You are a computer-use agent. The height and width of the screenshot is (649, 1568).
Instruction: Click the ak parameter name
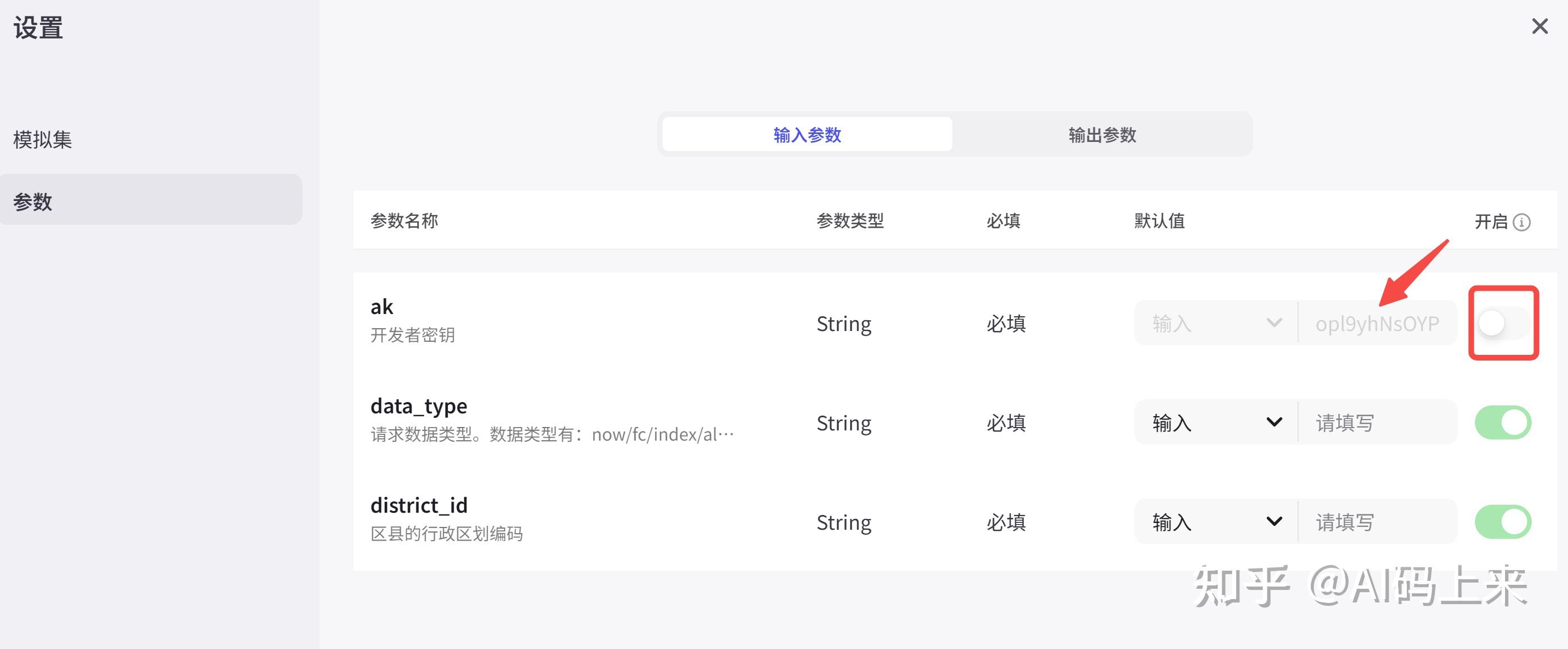tap(382, 307)
